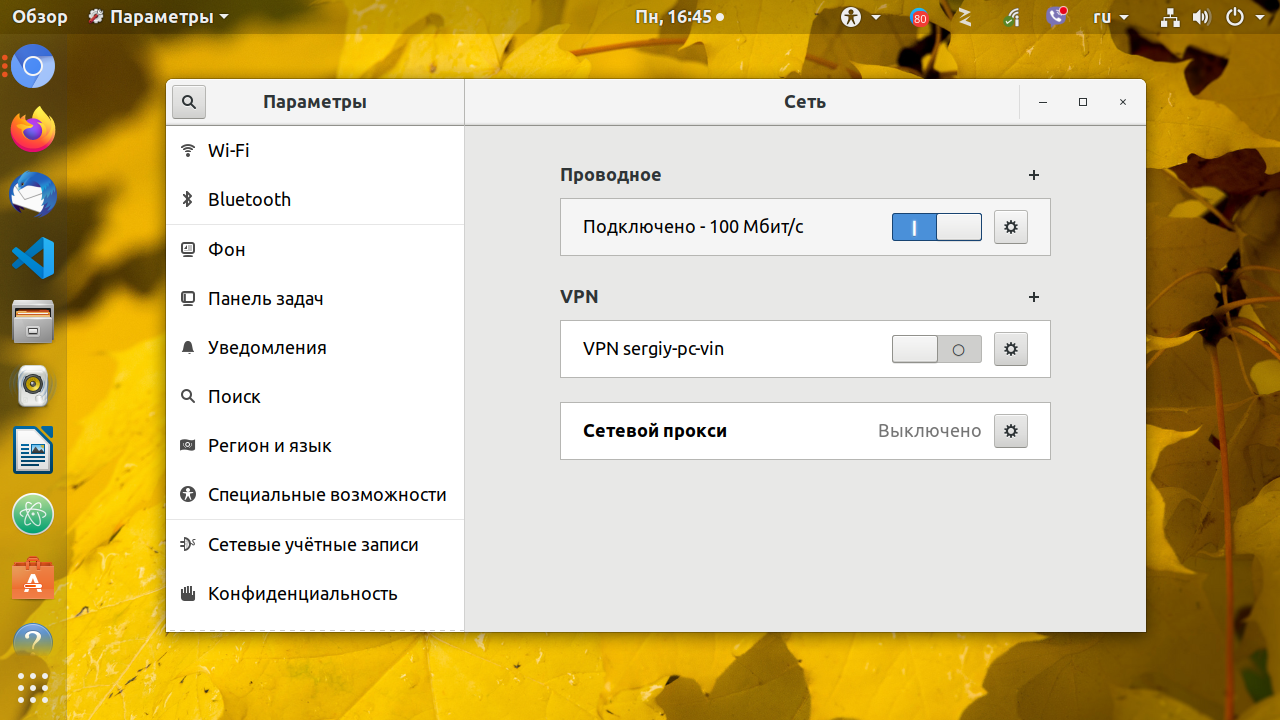Open the power system menu

click(x=1243, y=17)
